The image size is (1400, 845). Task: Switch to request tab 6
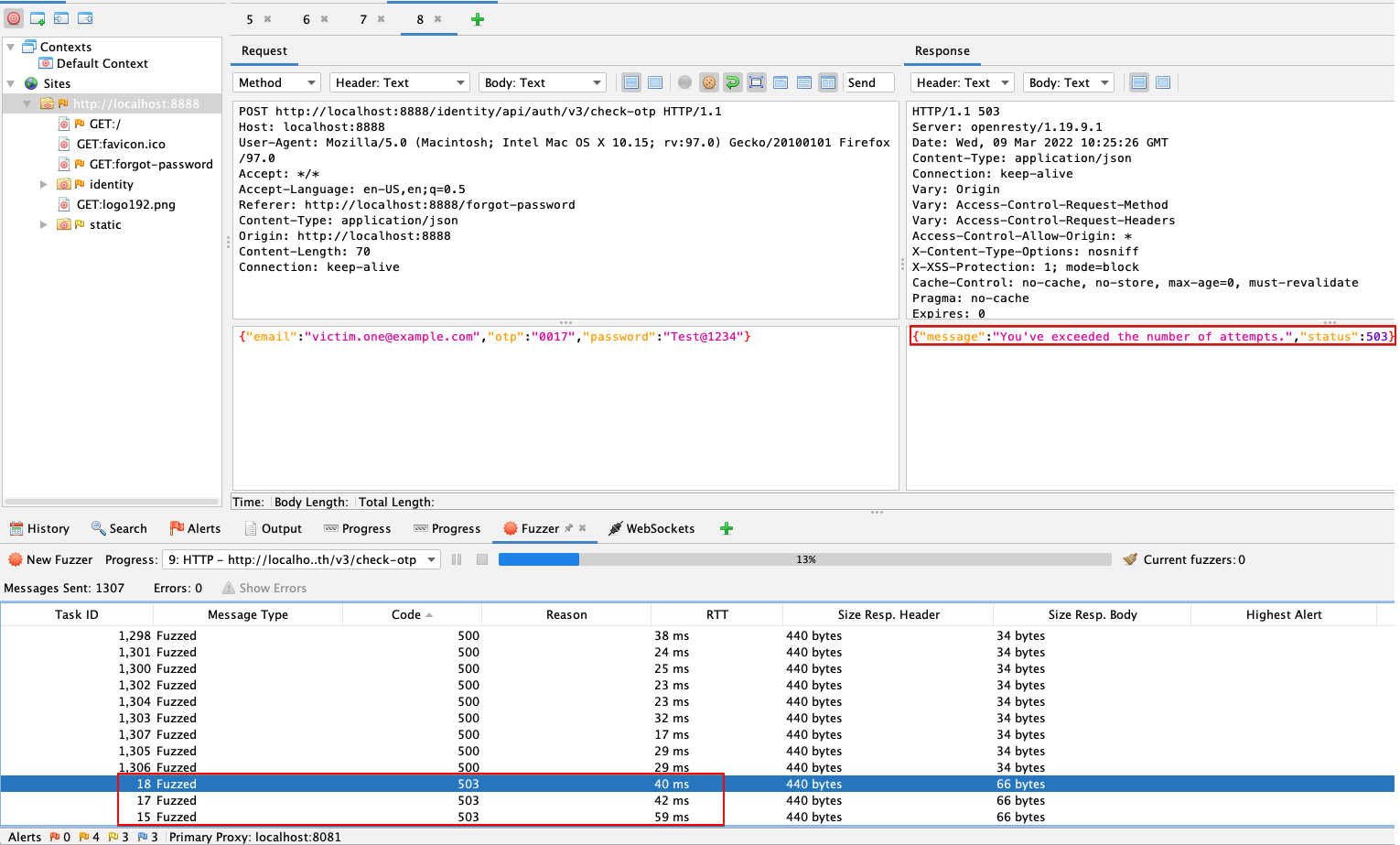[307, 19]
